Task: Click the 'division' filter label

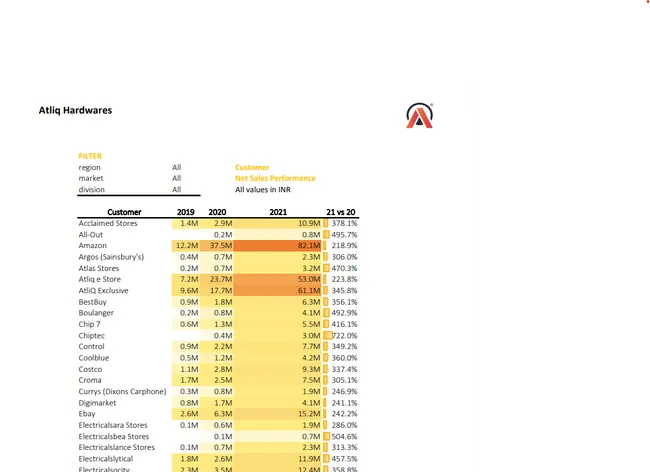Action: click(92, 189)
